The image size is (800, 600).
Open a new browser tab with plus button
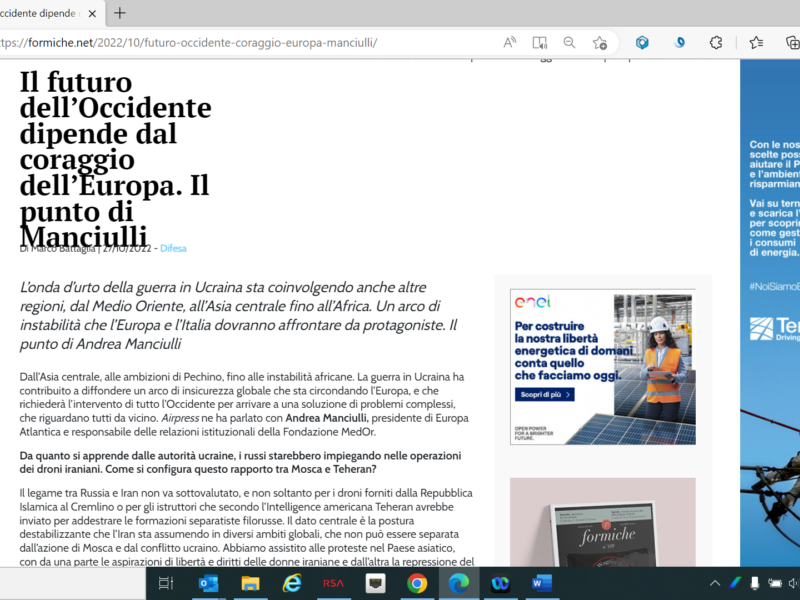(120, 13)
